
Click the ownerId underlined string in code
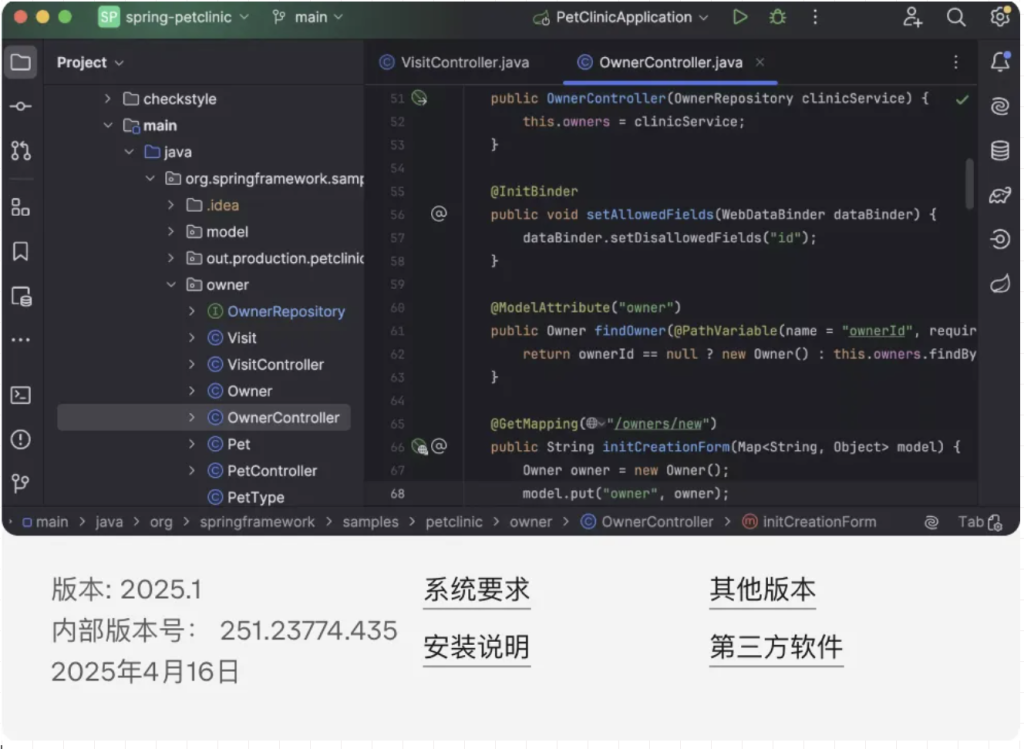pyautogui.click(x=877, y=331)
